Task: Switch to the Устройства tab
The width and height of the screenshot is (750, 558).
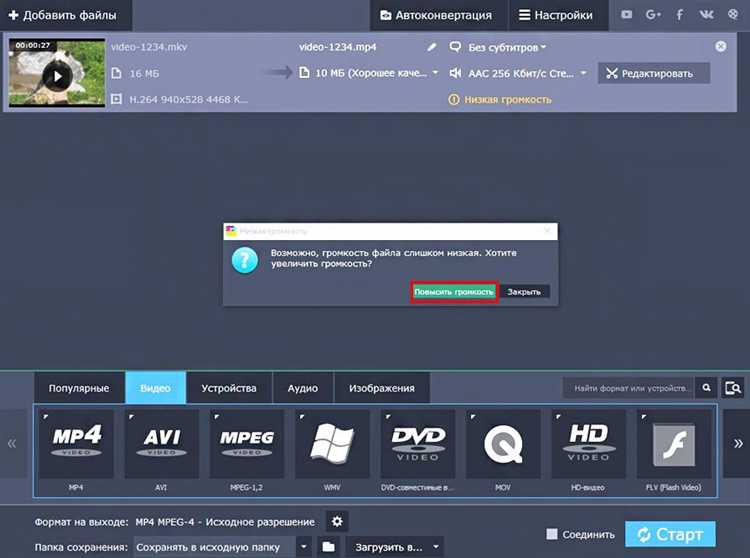Action: (x=229, y=388)
